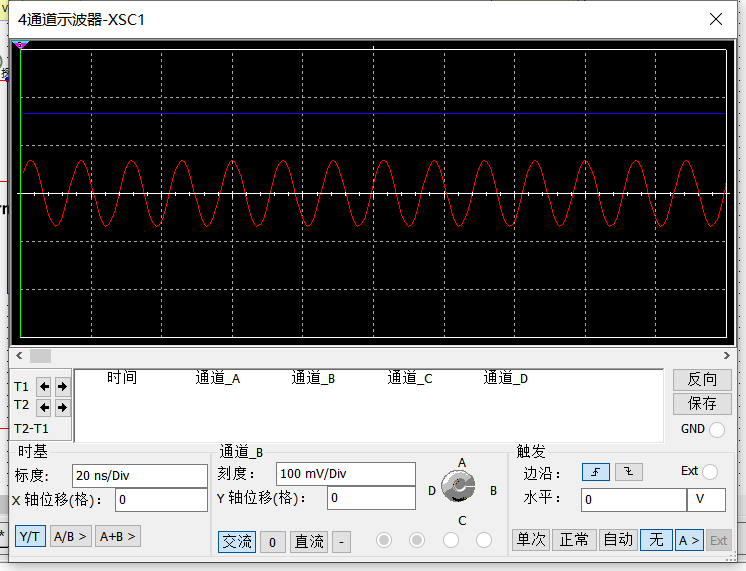Click T1 cursor left arrow
Image resolution: width=746 pixels, height=571 pixels.
click(44, 386)
